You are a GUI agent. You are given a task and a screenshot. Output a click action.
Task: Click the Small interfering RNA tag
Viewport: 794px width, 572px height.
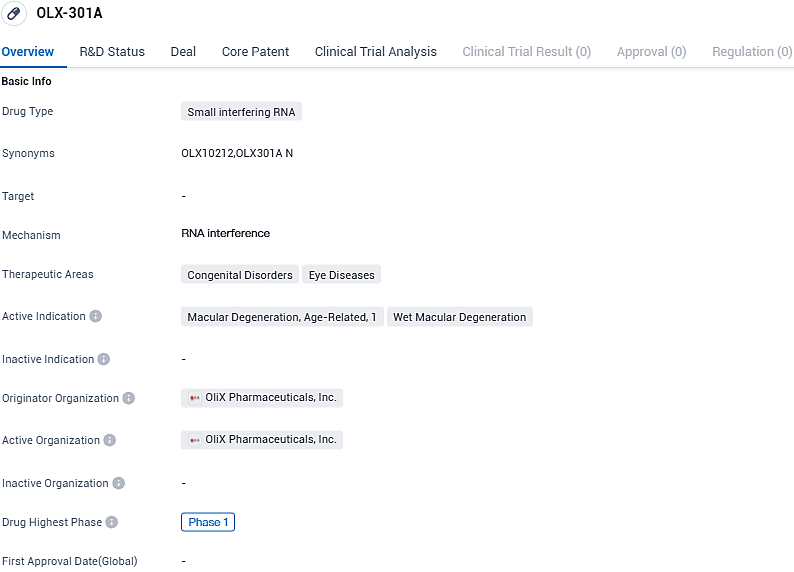tap(241, 112)
